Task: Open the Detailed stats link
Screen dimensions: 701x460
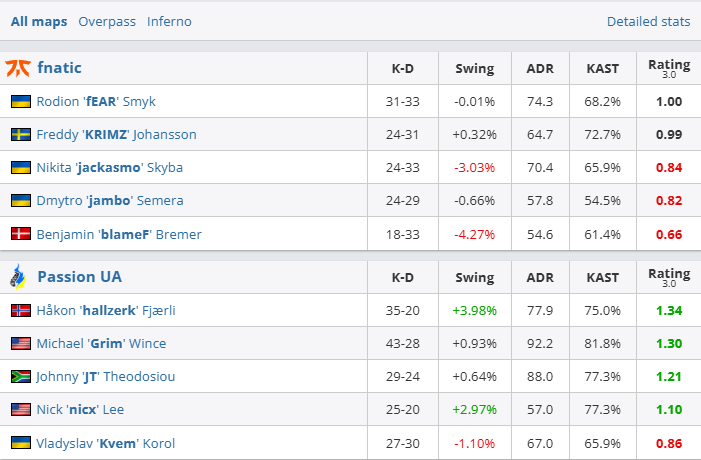Action: (x=648, y=21)
